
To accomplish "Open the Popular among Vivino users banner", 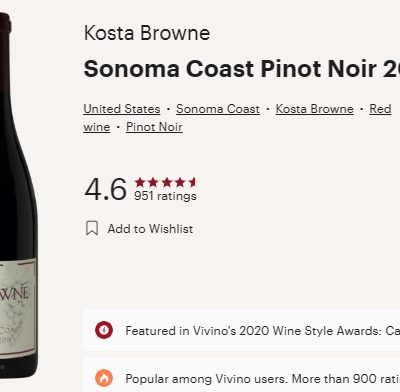I will (242, 378).
